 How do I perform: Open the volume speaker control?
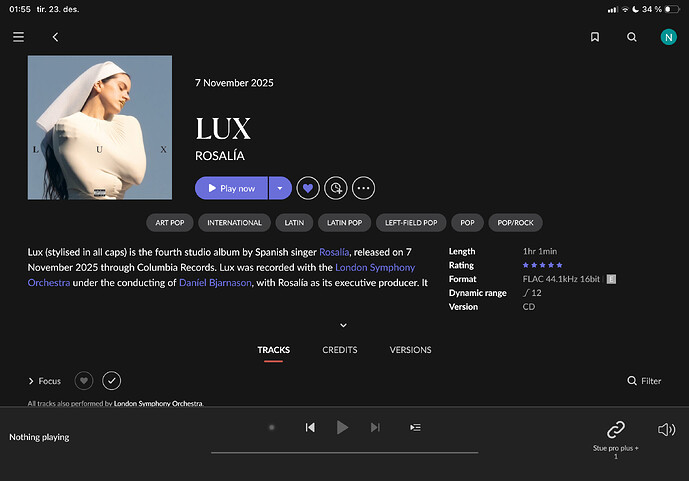click(x=666, y=429)
